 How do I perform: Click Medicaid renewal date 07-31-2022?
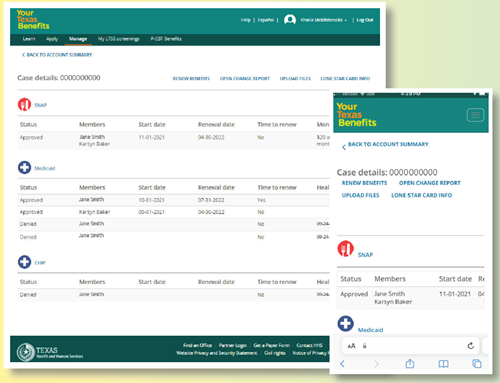[x=211, y=200]
